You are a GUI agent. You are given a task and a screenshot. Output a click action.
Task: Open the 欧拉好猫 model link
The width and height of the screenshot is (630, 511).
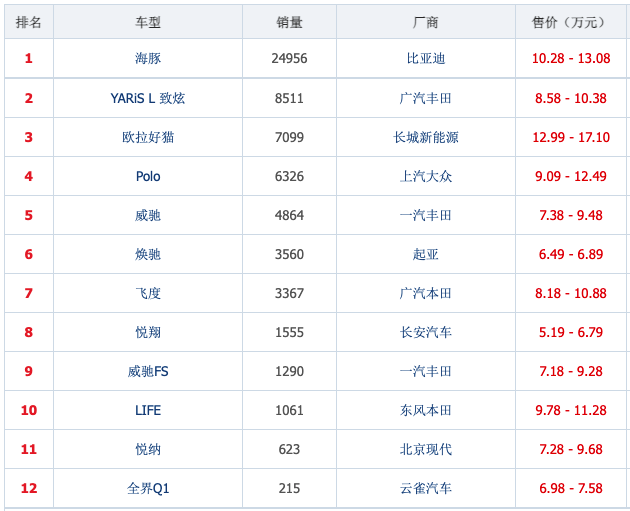click(148, 137)
